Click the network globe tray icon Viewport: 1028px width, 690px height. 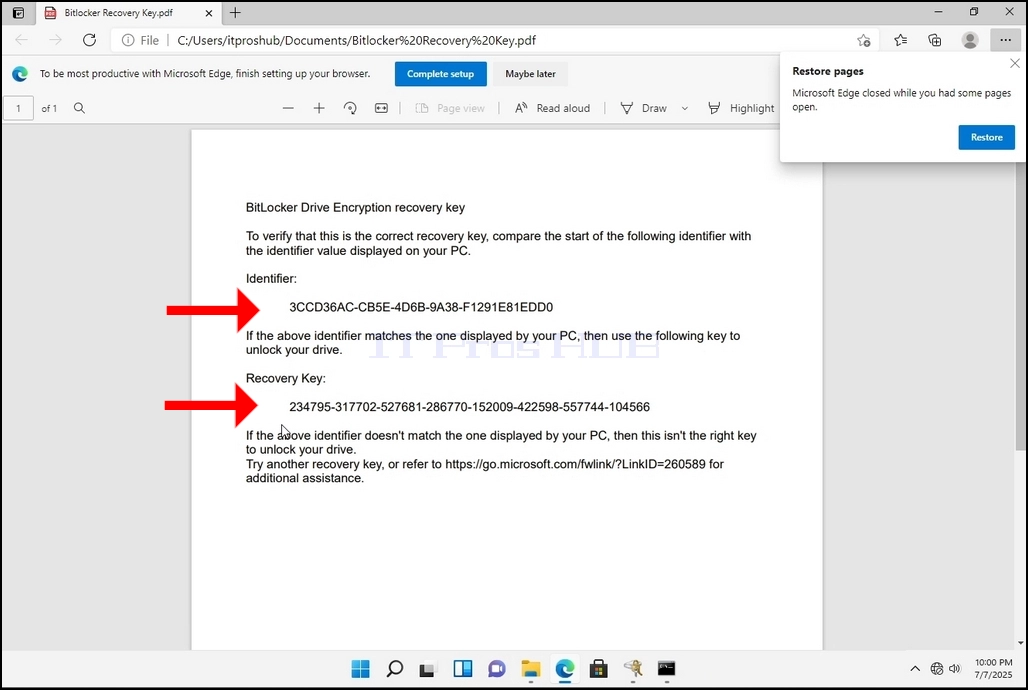click(936, 668)
